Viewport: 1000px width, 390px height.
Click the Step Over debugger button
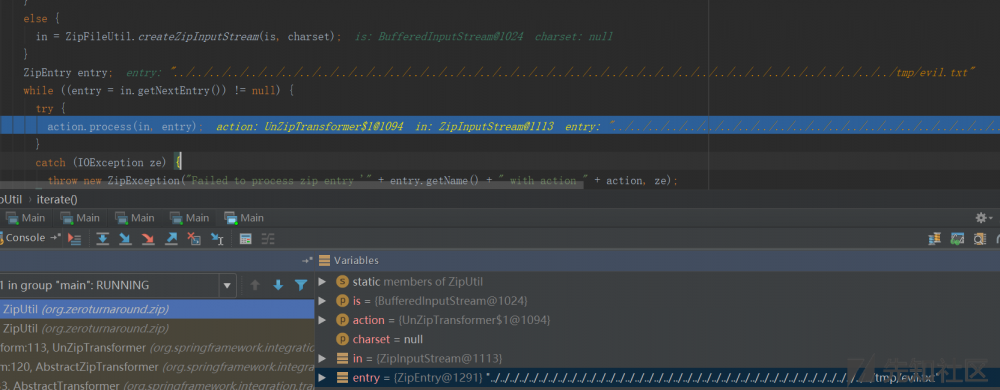[x=102, y=238]
